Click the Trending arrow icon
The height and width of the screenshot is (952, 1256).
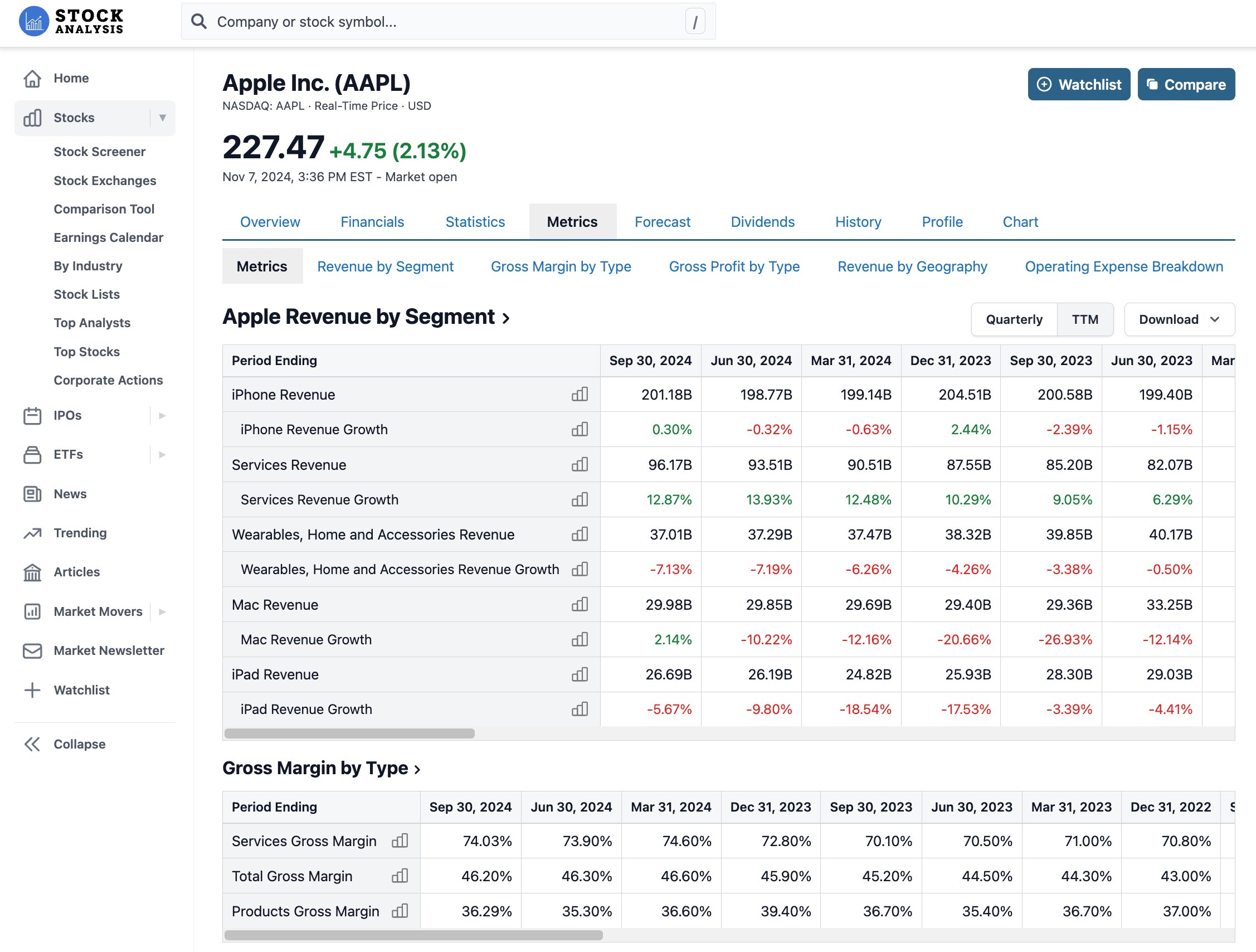click(x=32, y=533)
